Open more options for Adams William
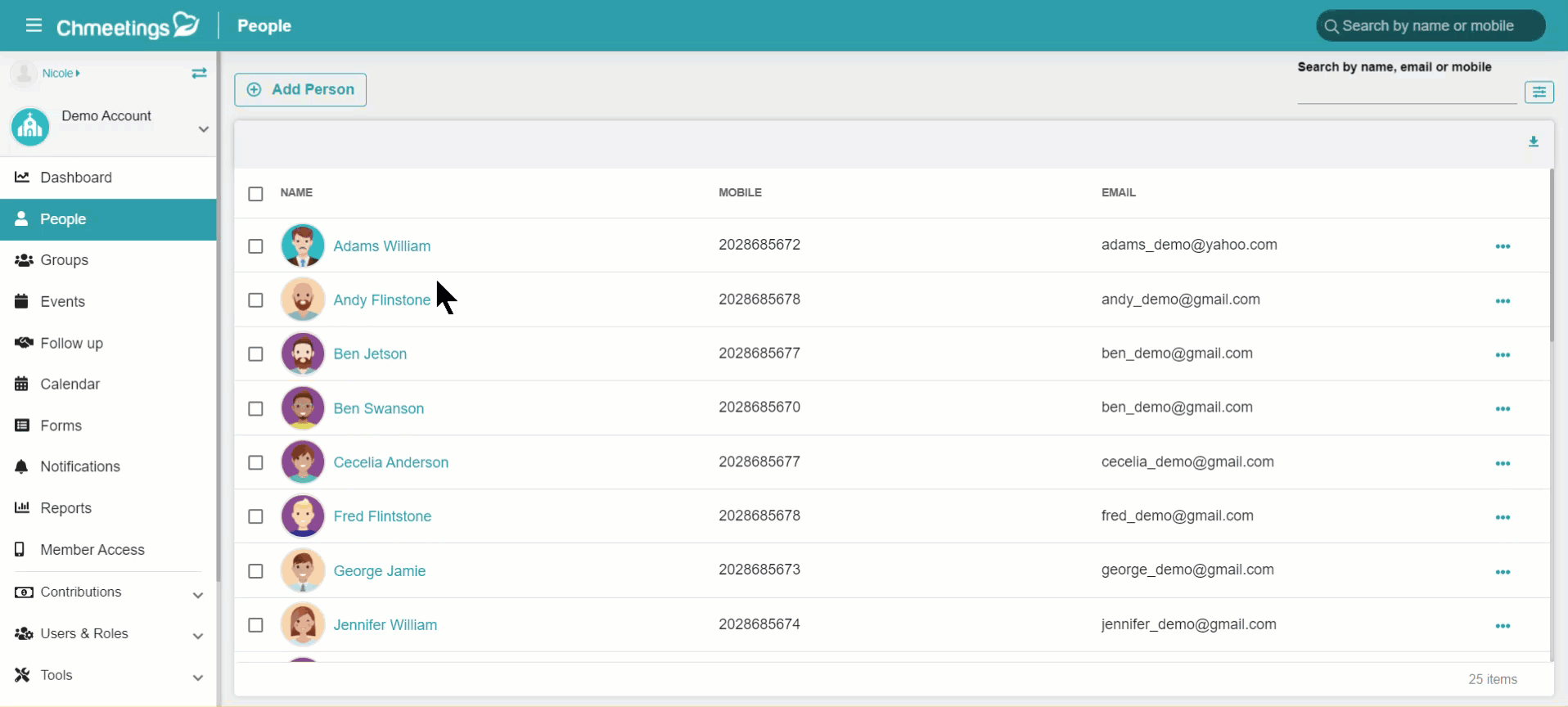 coord(1503,246)
